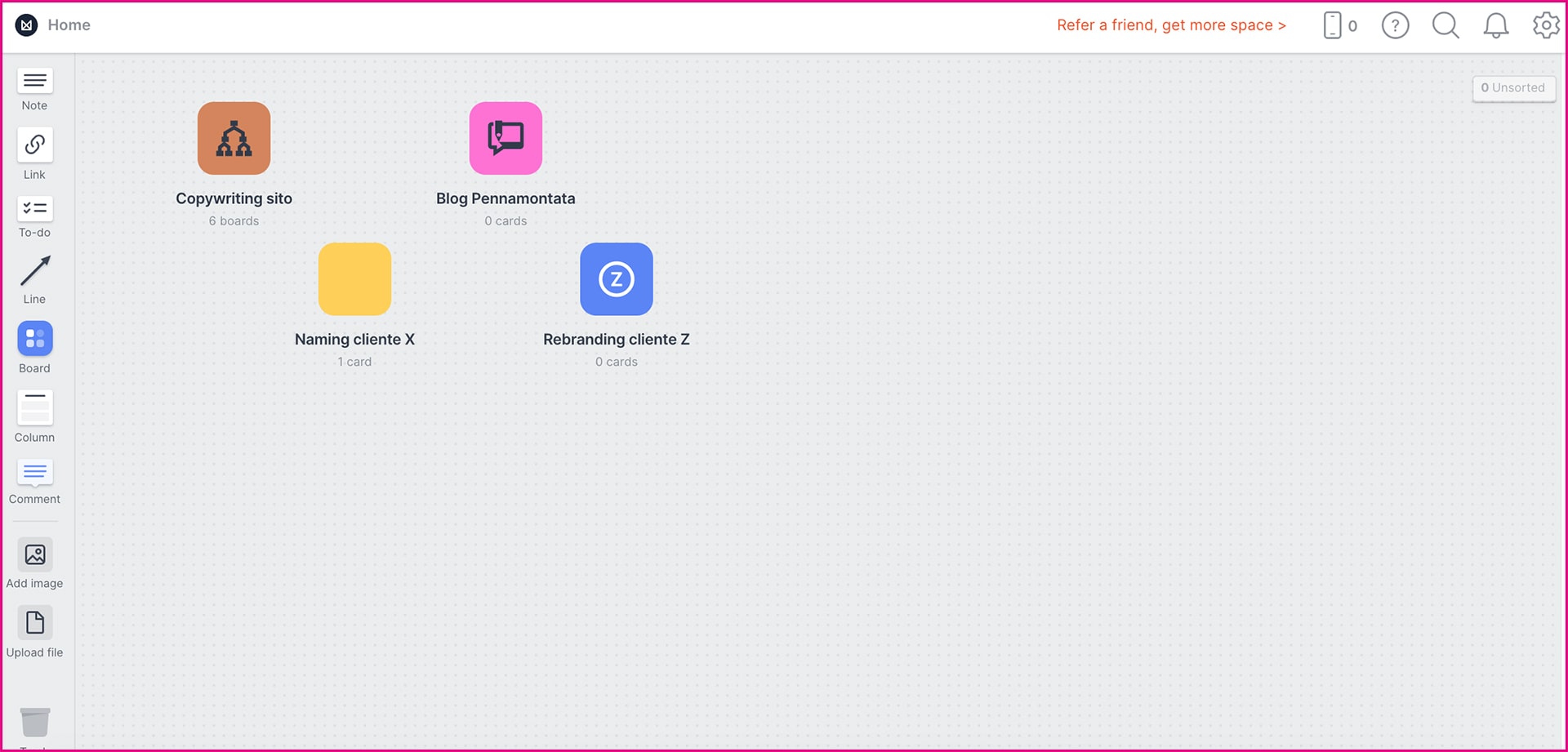Open the yellow Naming cliente X board
Image resolution: width=1568 pixels, height=752 pixels.
[x=354, y=279]
